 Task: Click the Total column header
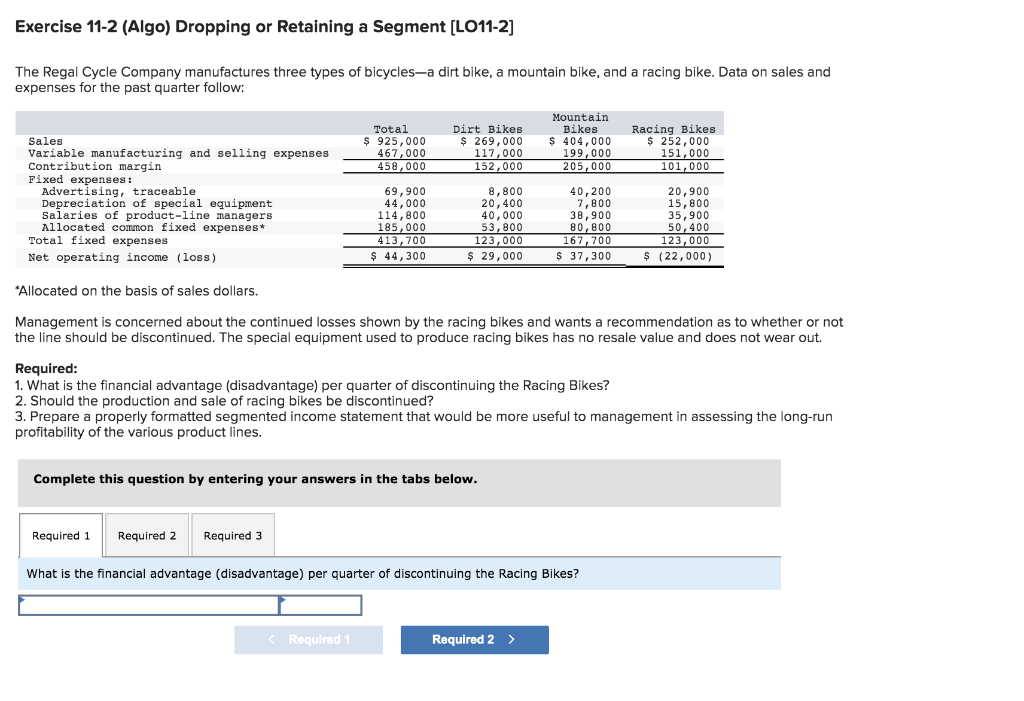(x=391, y=129)
